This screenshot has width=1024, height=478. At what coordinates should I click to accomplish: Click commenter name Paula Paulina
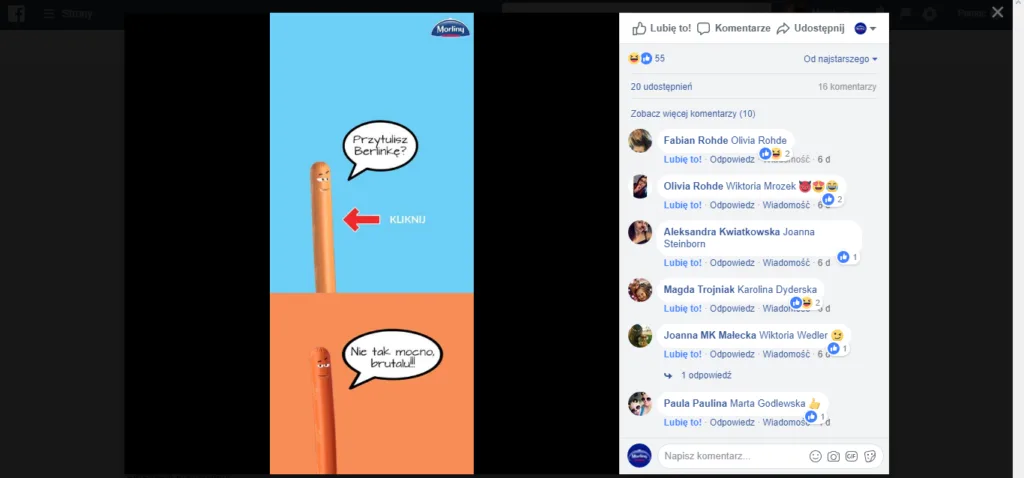695,404
